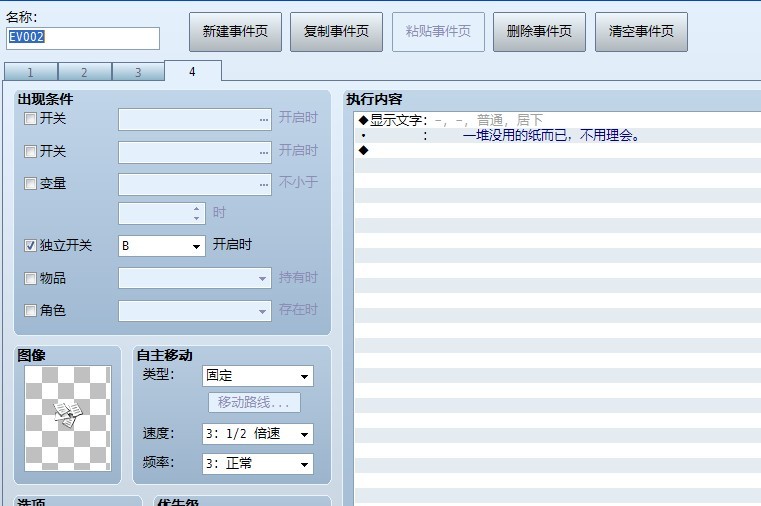Image resolution: width=761 pixels, height=506 pixels.
Task: Open the 速度 dropdown showing 1/2 倍速
Action: [x=258, y=434]
